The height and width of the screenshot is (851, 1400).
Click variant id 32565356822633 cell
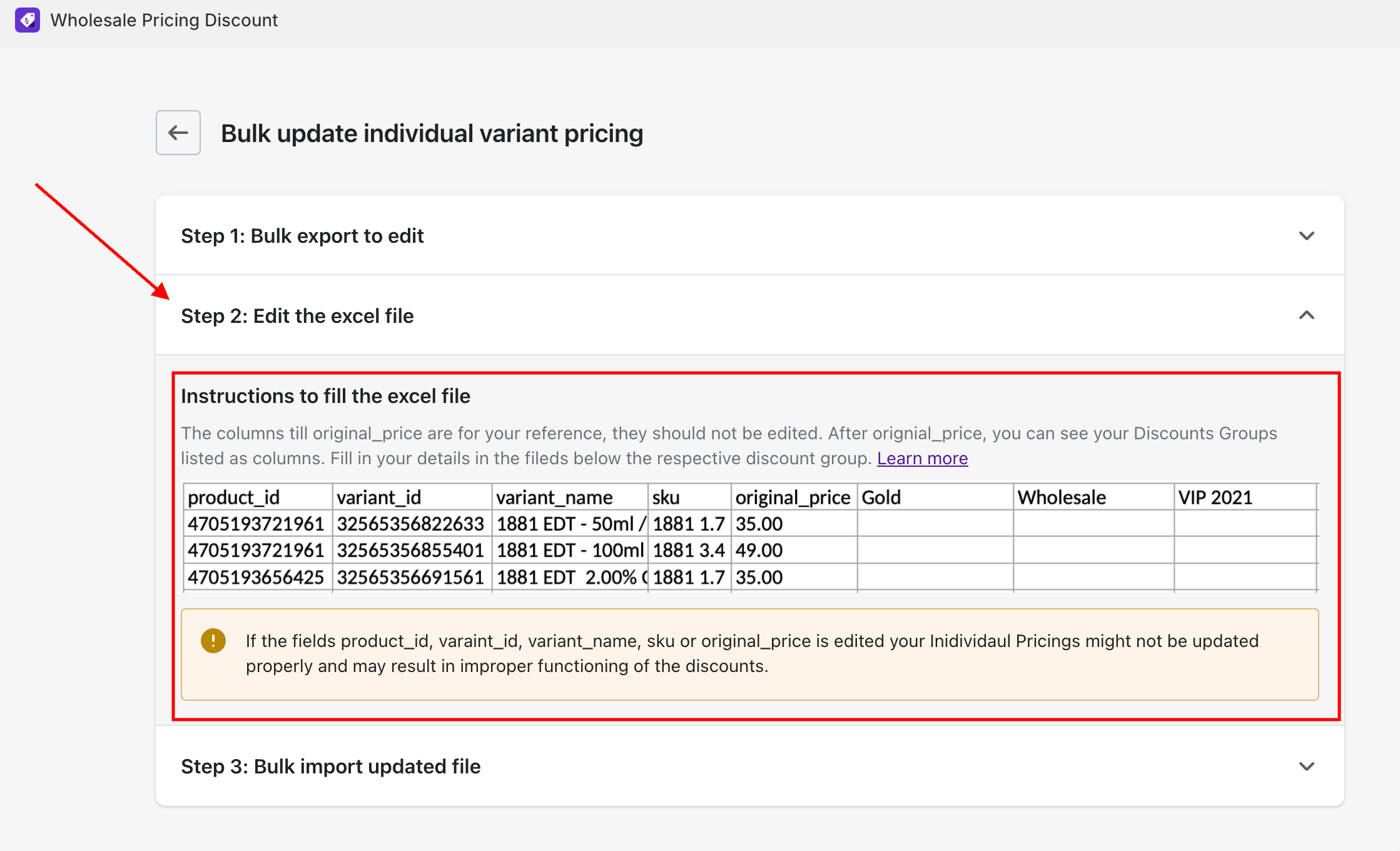point(412,524)
